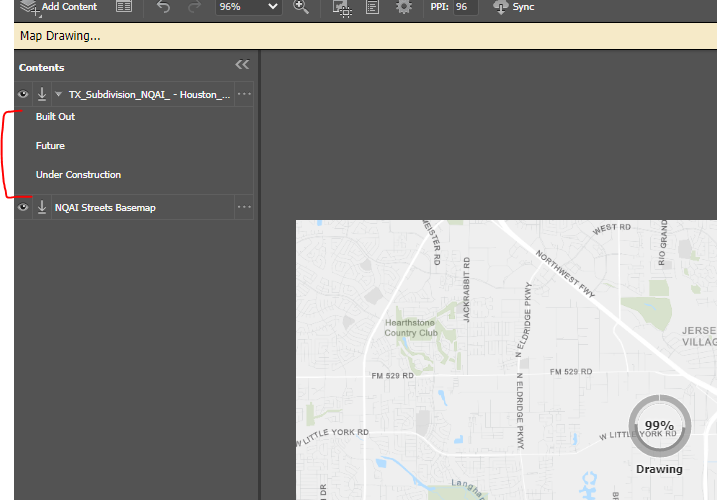Click the JACKRABBIT RD label on map

pyautogui.click(x=466, y=290)
